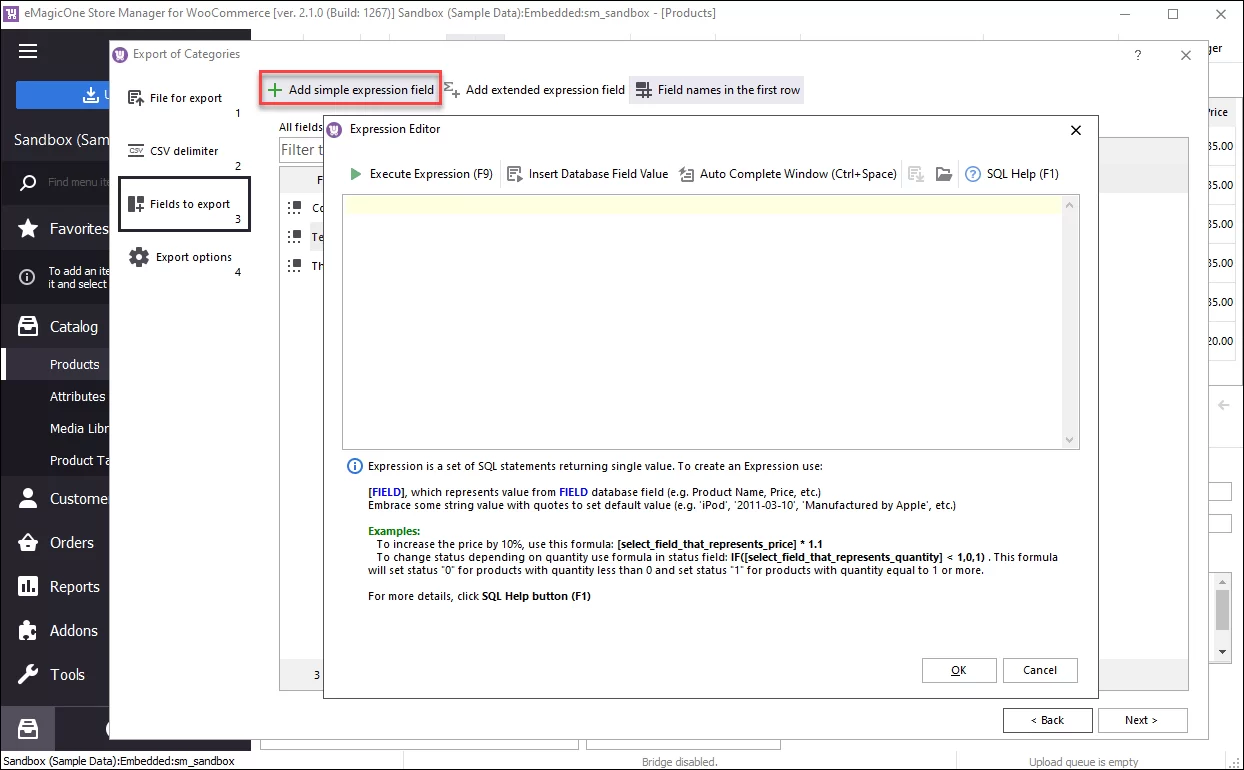Click the help question mark on Export dialog

[x=1137, y=56]
